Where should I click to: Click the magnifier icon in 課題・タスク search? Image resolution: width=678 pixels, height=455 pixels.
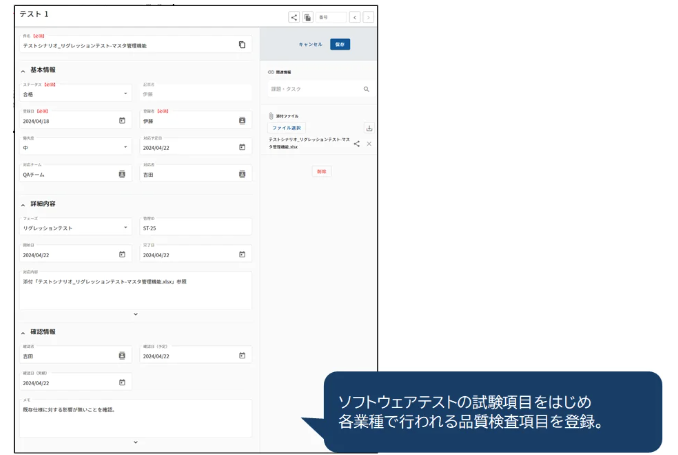[x=366, y=89]
